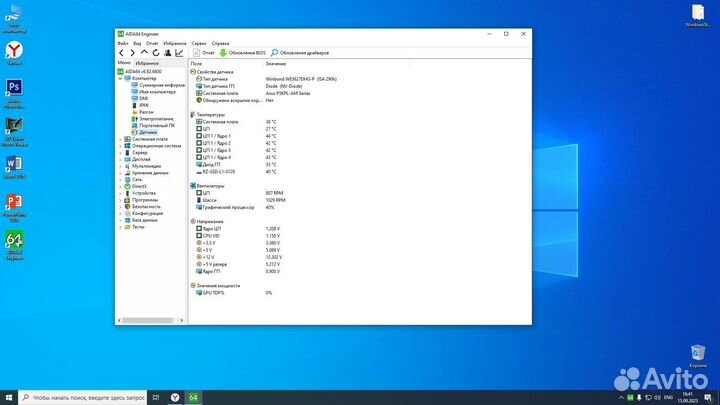This screenshot has height=405, width=720.
Task: Refresh the sensor readings
Action: point(156,53)
